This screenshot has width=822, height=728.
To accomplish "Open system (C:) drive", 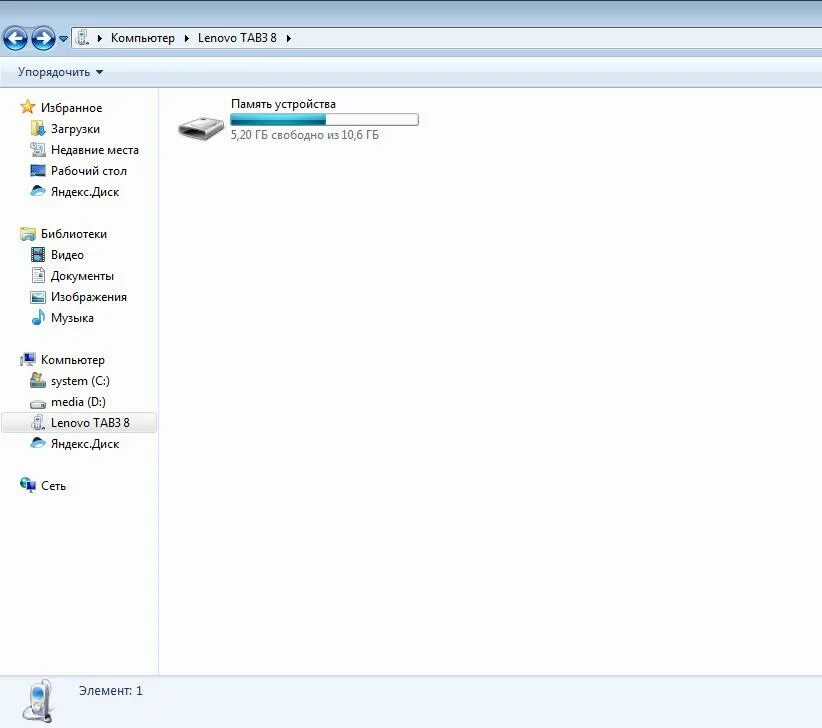I will point(80,381).
